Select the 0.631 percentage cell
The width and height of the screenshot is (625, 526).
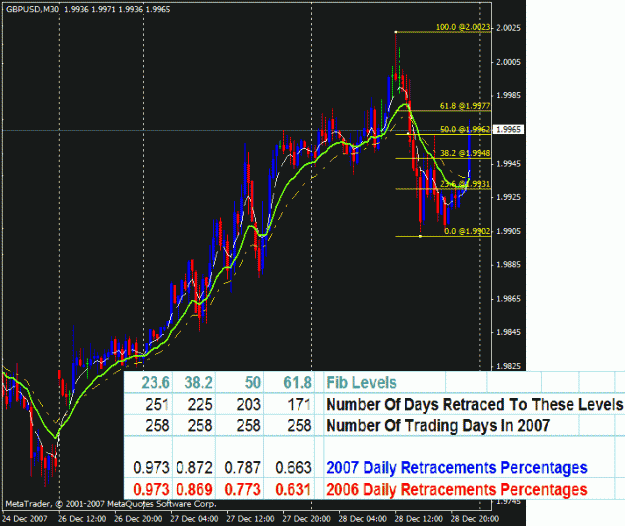tap(289, 489)
